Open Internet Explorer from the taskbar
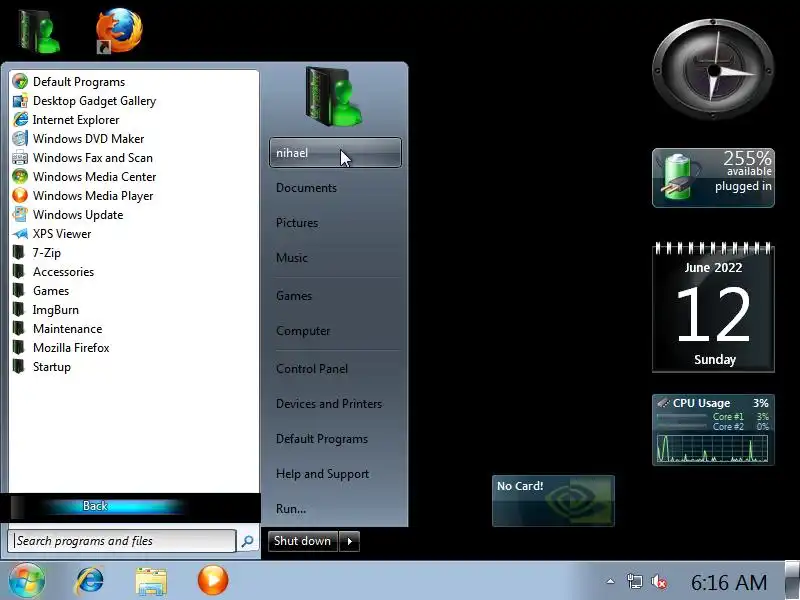 [x=90, y=581]
